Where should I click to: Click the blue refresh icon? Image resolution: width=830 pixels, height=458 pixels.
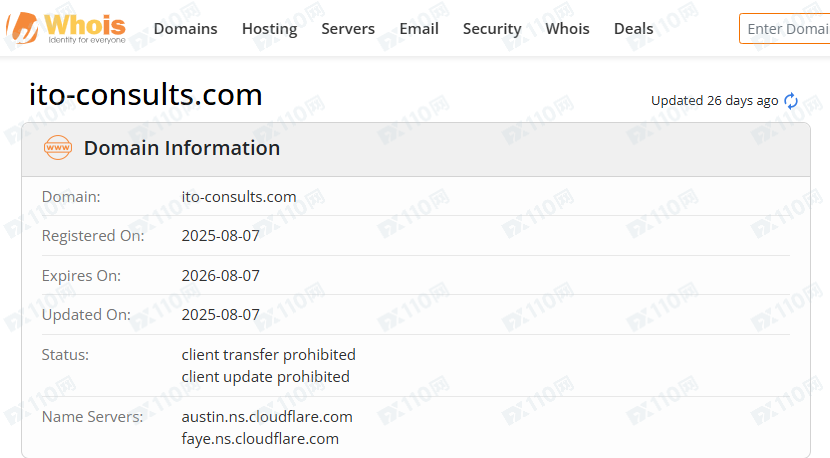(791, 101)
